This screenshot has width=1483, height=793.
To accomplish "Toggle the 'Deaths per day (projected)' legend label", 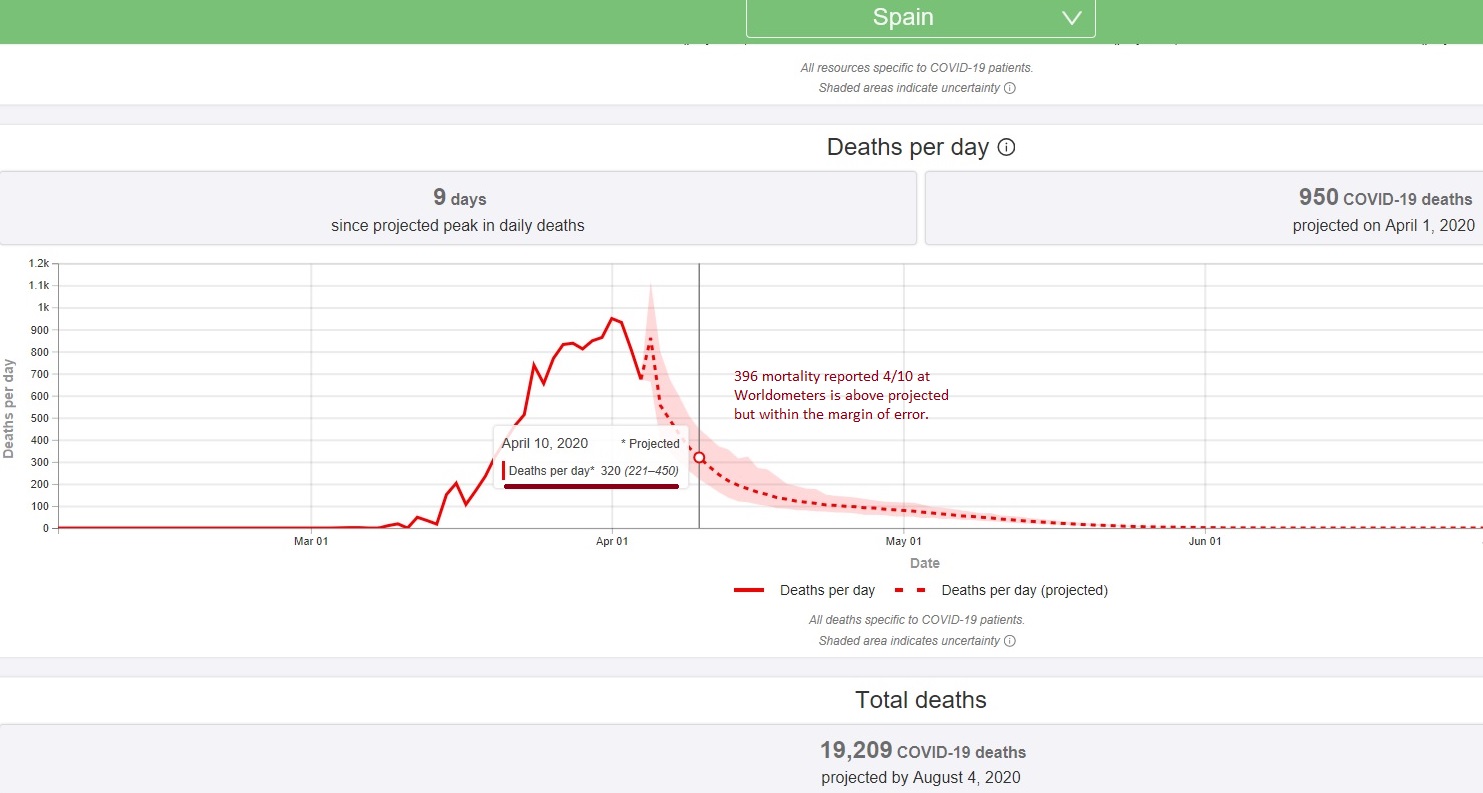I will click(1024, 590).
